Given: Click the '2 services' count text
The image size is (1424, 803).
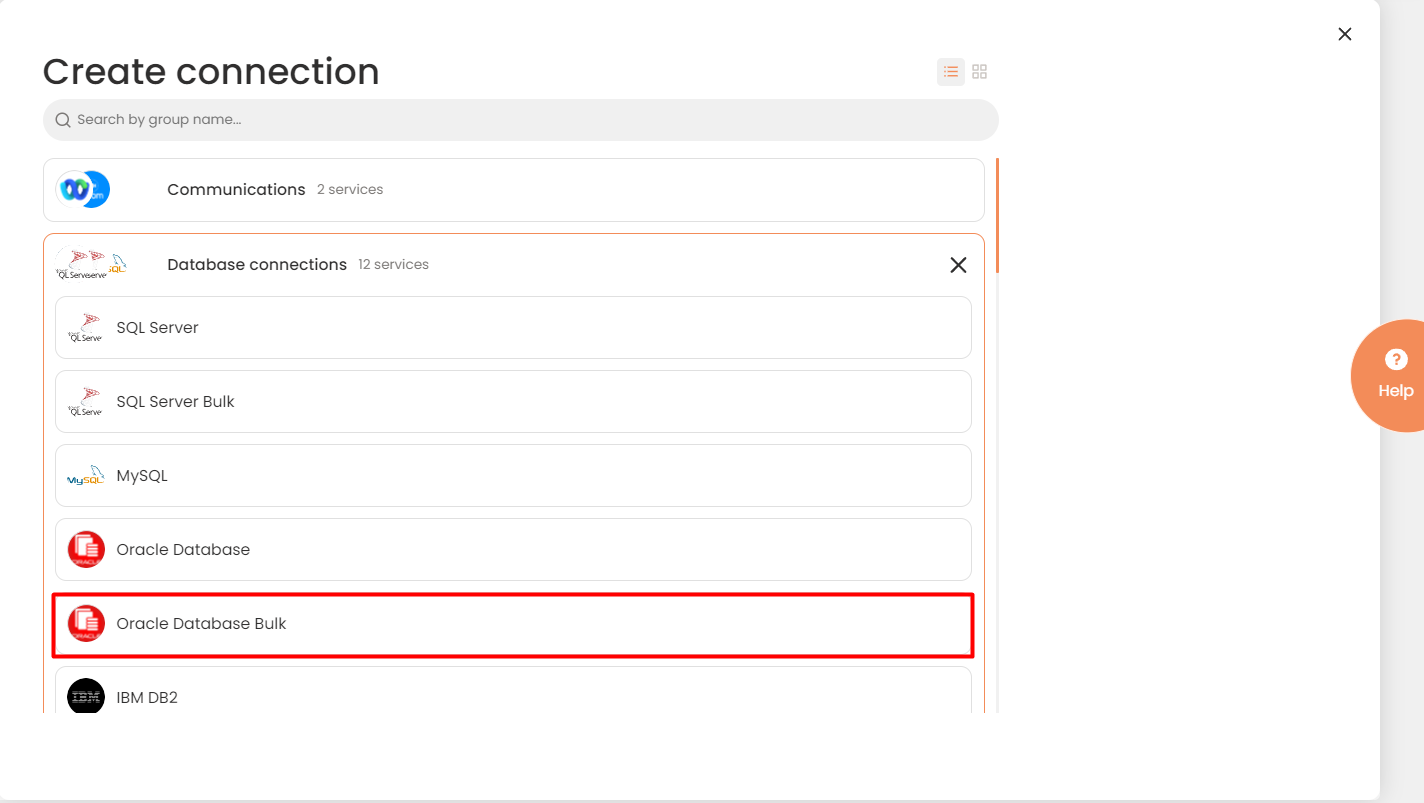Looking at the screenshot, I should coord(350,190).
